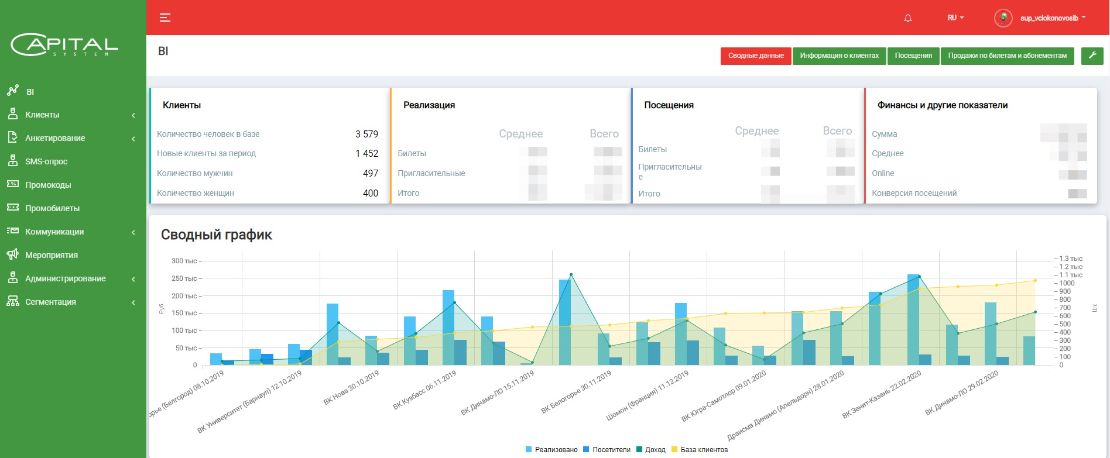
Task: Expand the Сегментация submenu chevron
Action: 133,302
